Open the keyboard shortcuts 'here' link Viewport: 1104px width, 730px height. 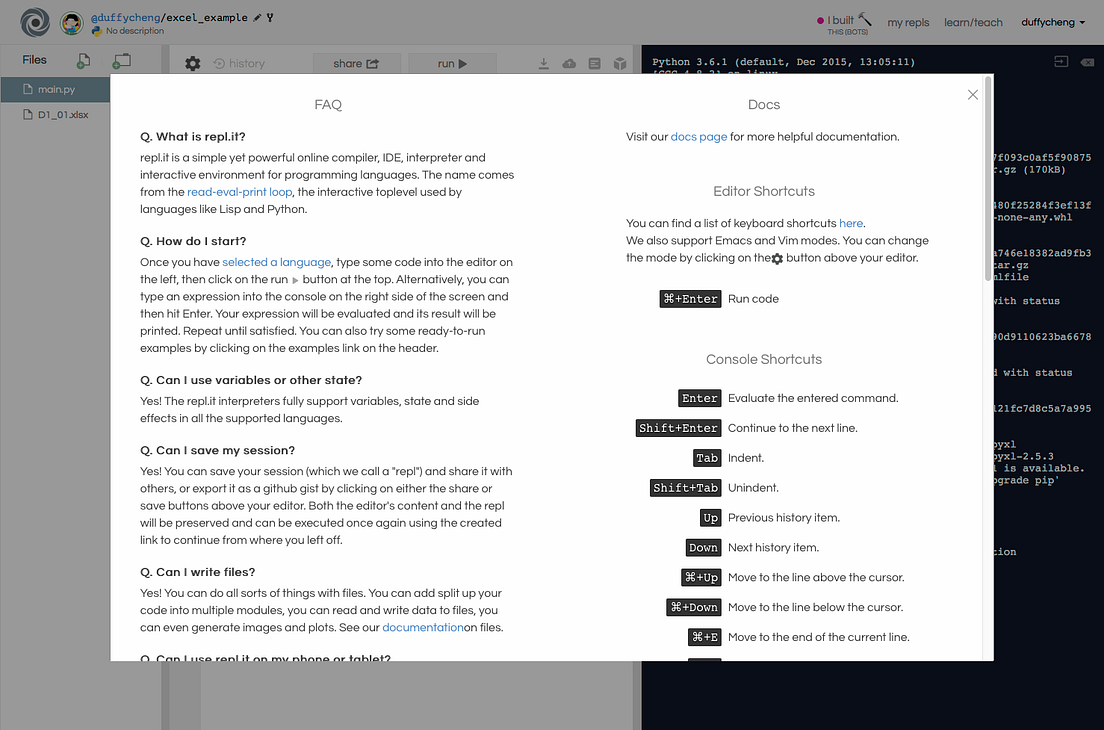[851, 222]
